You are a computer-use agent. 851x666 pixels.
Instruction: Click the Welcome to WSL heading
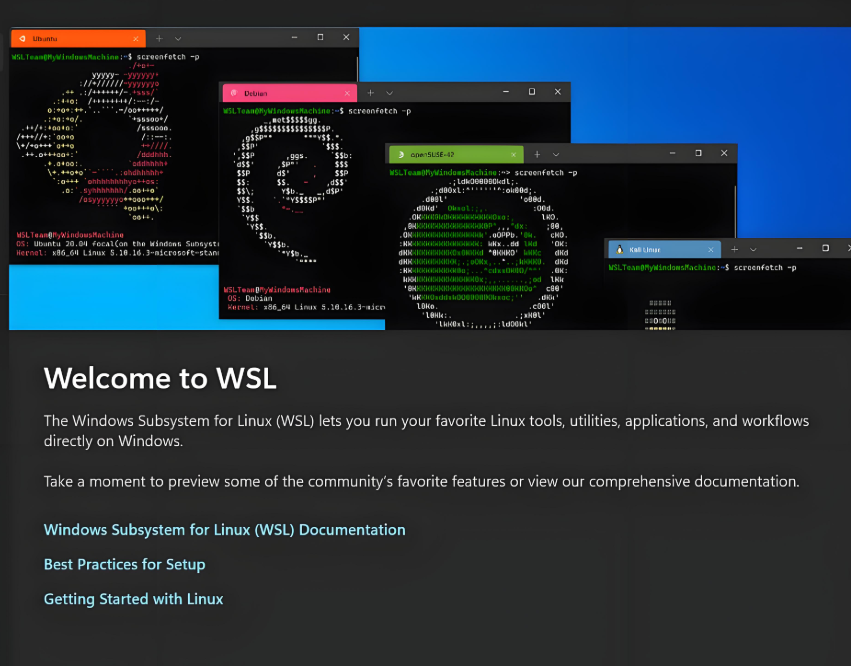point(160,378)
